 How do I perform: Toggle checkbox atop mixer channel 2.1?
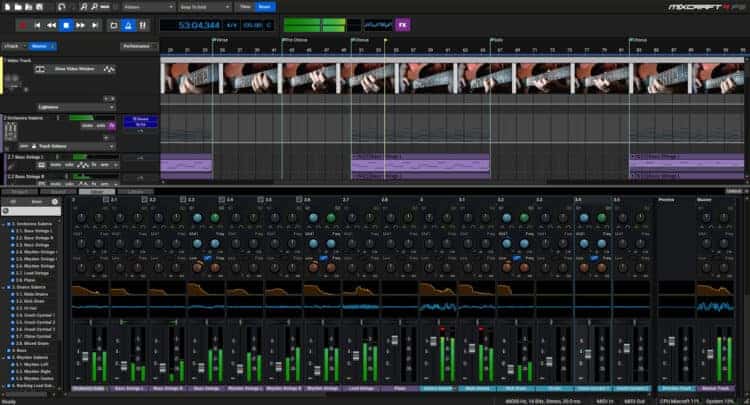(106, 199)
